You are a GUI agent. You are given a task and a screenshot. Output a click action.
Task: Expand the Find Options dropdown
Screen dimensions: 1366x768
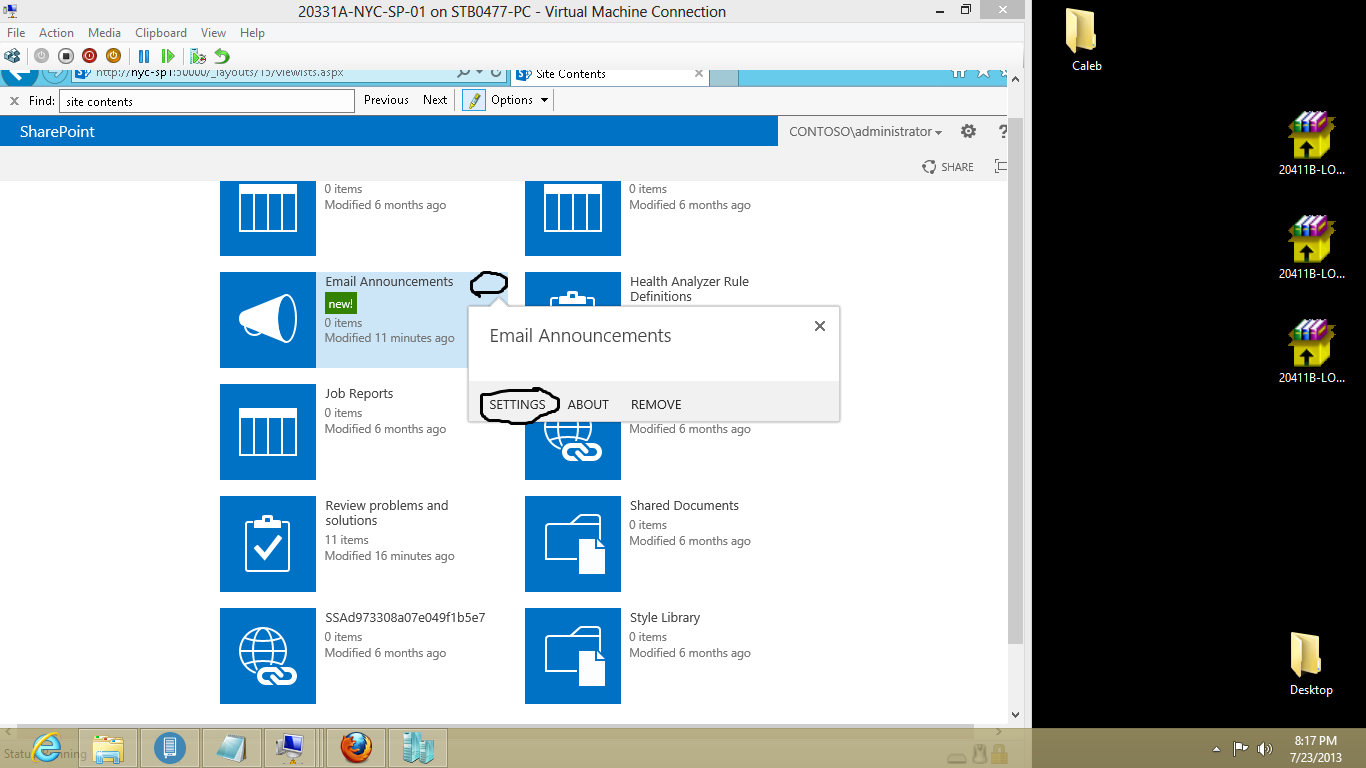[x=520, y=100]
